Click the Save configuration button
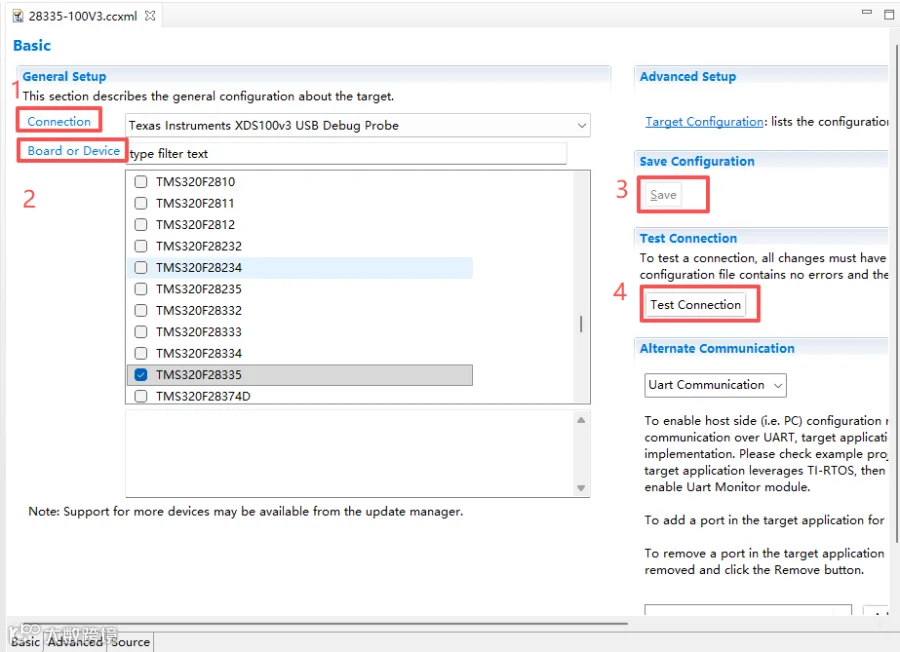Screen dimensions: 900x652 click(663, 195)
